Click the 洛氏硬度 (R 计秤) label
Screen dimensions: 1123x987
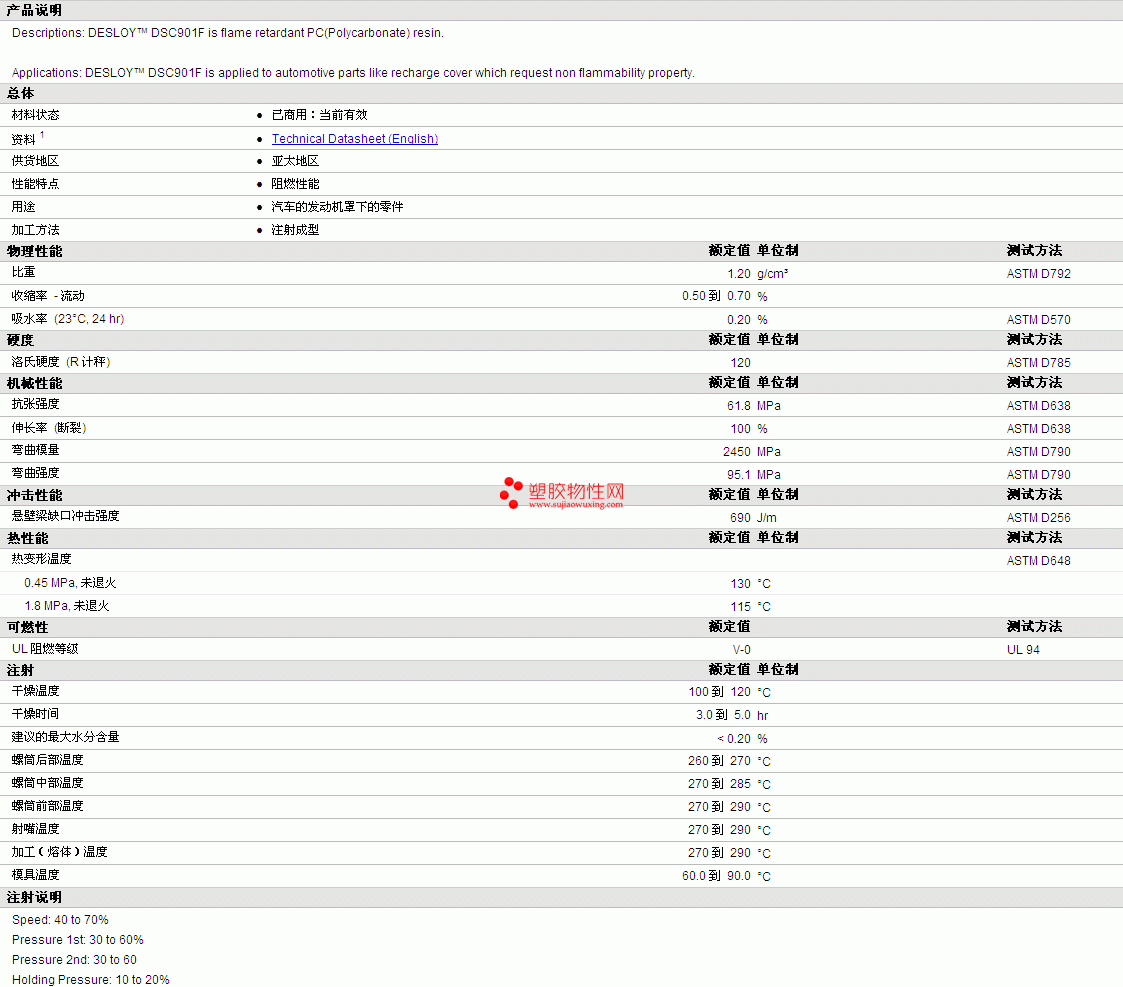61,362
